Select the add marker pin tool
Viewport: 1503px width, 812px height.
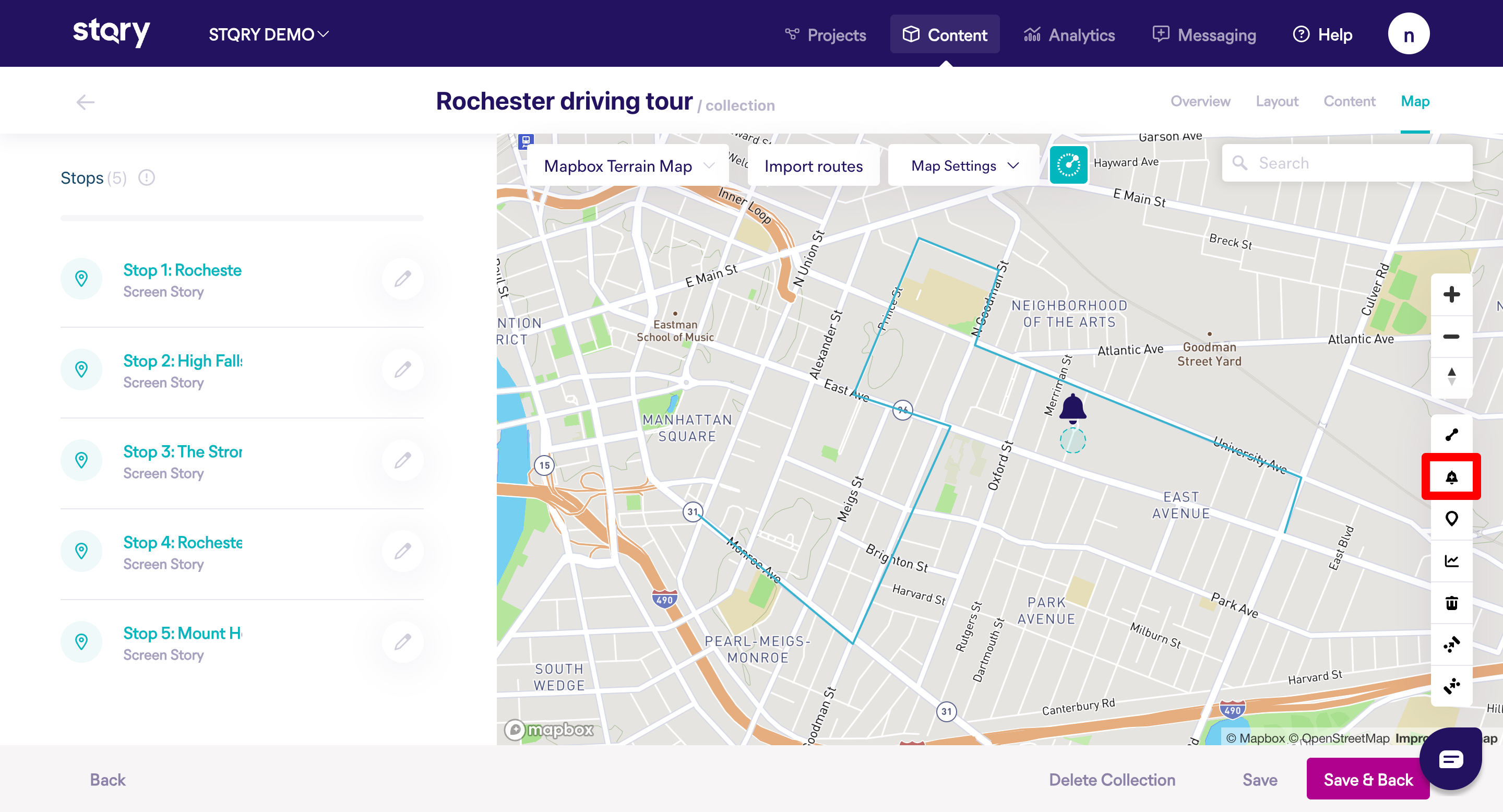click(1451, 519)
